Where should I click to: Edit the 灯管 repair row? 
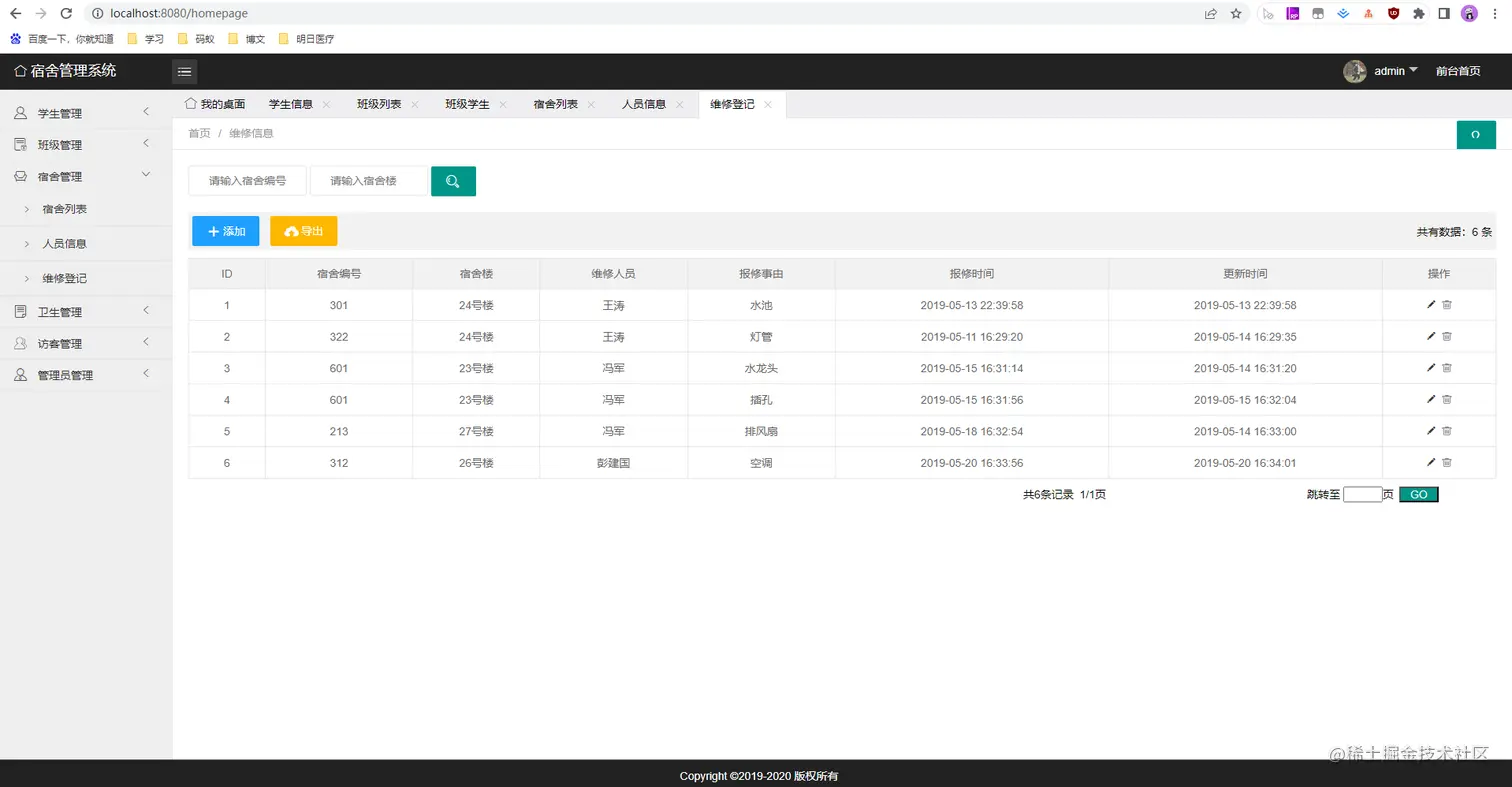pos(1431,336)
